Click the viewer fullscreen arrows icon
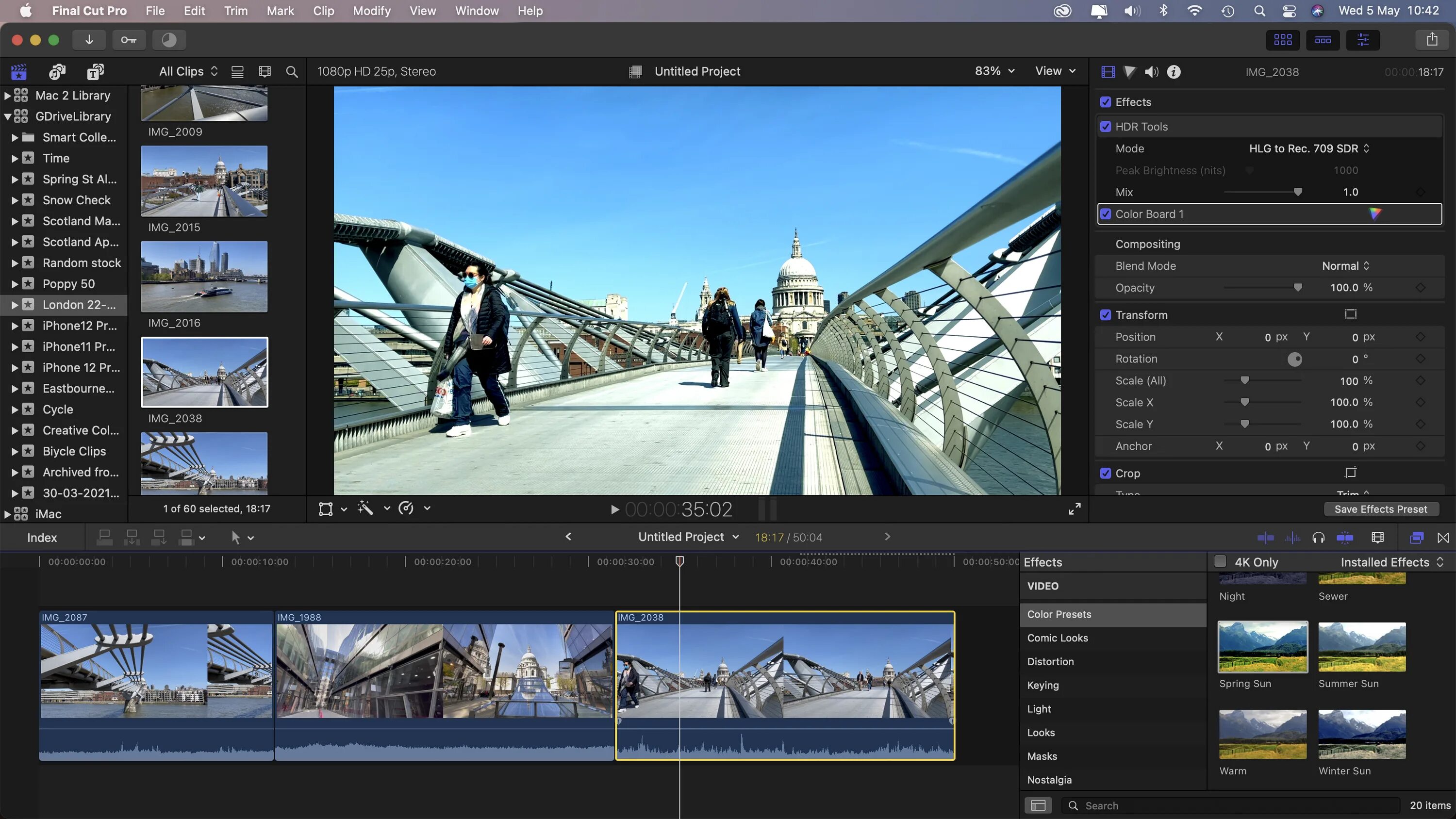This screenshot has width=1456, height=819. pos(1074,508)
